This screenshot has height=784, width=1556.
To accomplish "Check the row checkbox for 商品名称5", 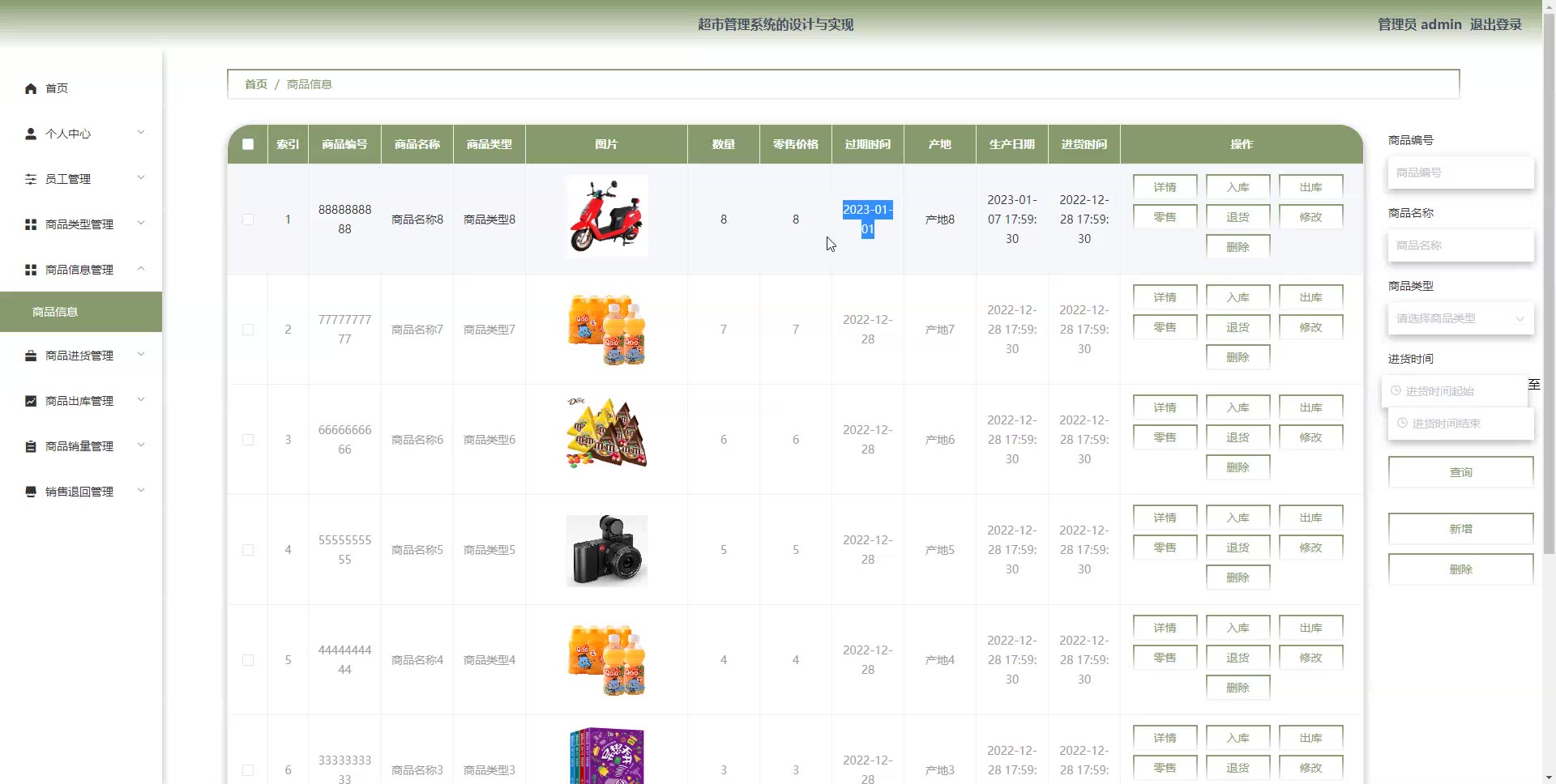I will tap(248, 550).
